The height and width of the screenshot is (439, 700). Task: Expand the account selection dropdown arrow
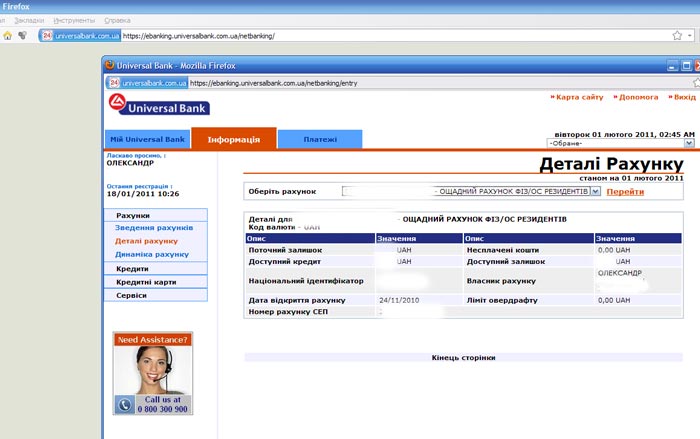(596, 191)
